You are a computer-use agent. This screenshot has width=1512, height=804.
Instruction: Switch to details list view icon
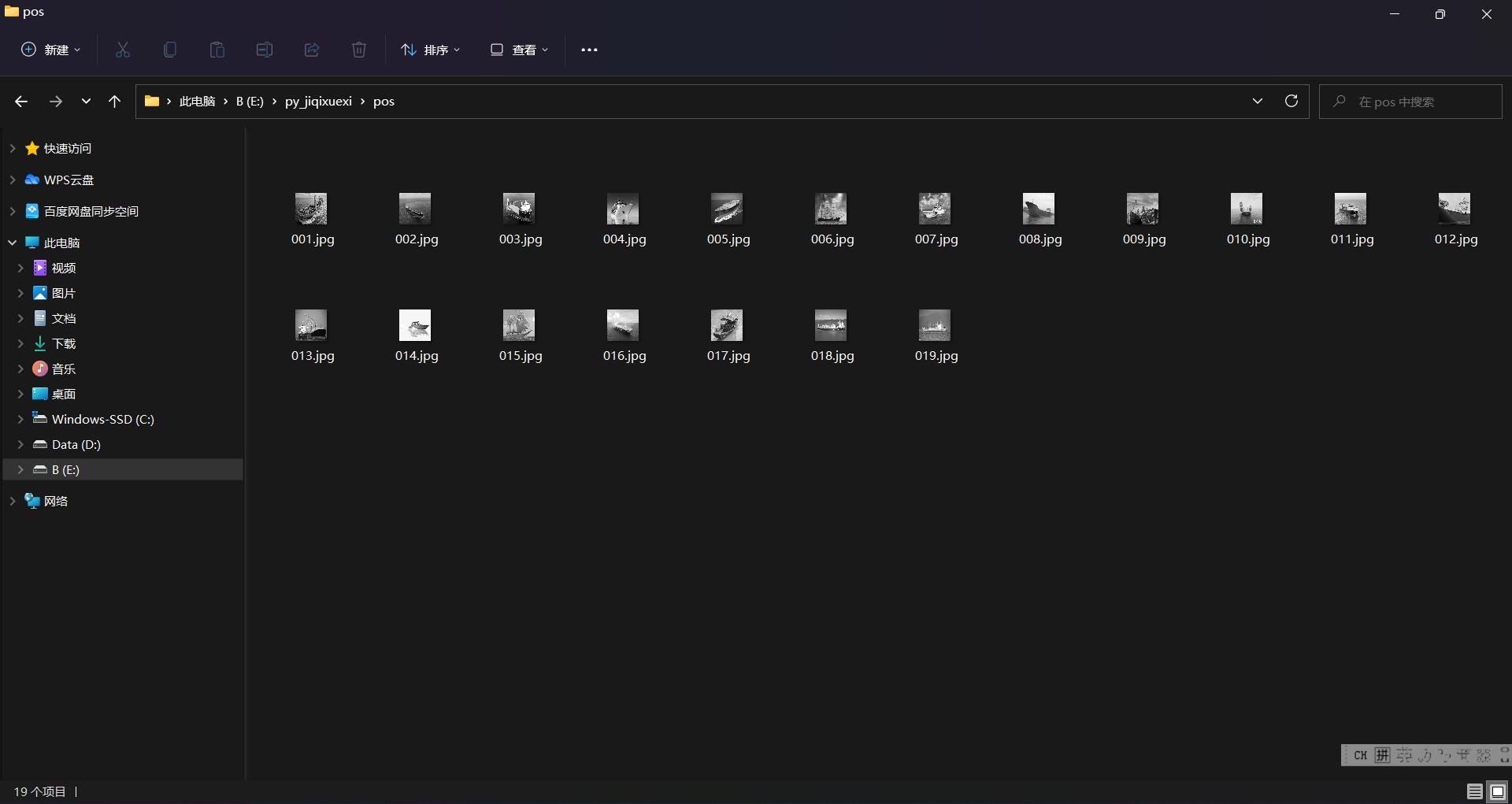coord(1475,791)
